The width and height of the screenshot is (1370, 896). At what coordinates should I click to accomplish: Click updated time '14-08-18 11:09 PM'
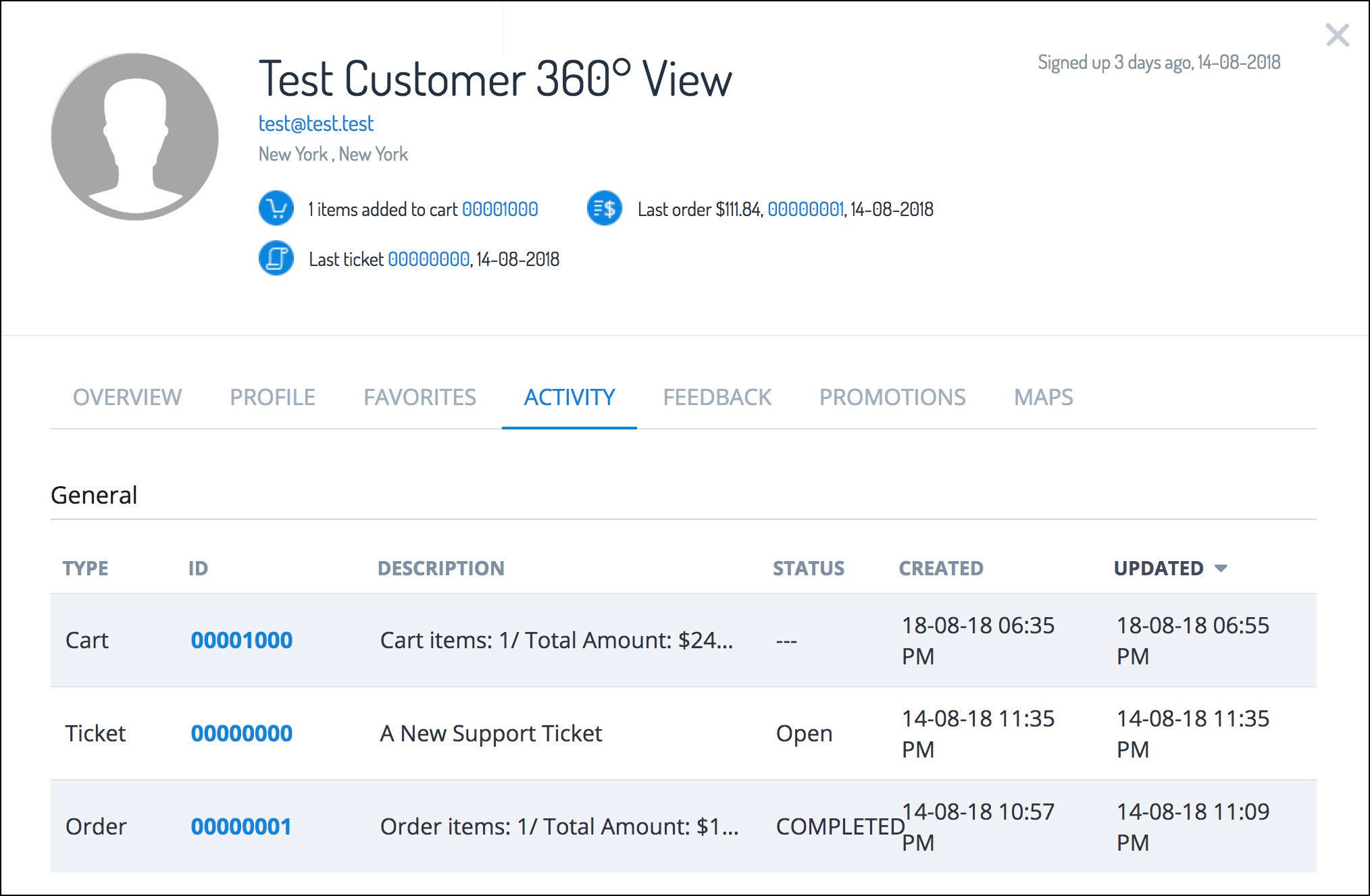point(1193,826)
